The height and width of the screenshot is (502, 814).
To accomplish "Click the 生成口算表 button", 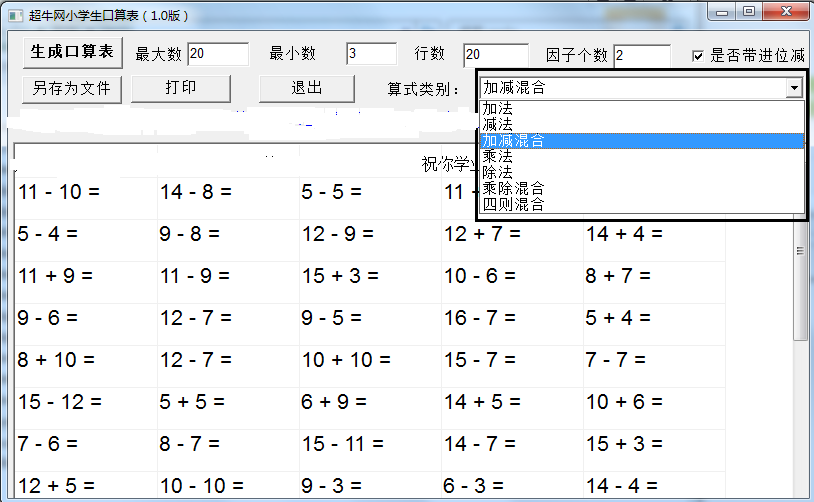I will (73, 52).
